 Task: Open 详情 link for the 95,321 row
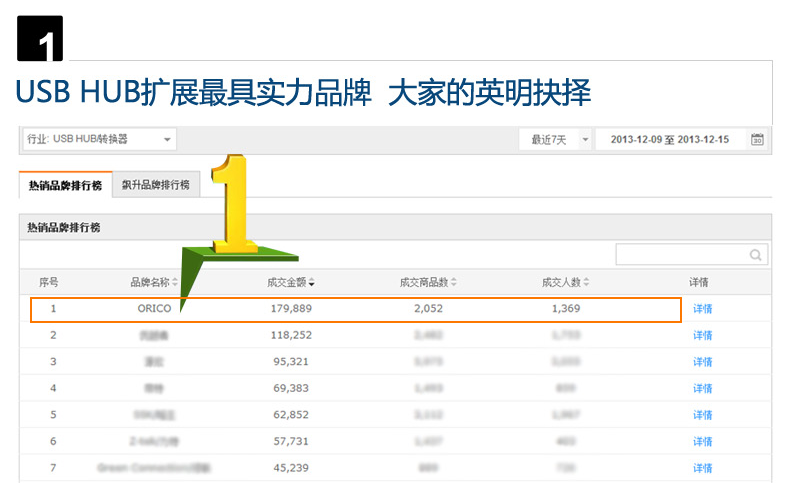(x=702, y=362)
